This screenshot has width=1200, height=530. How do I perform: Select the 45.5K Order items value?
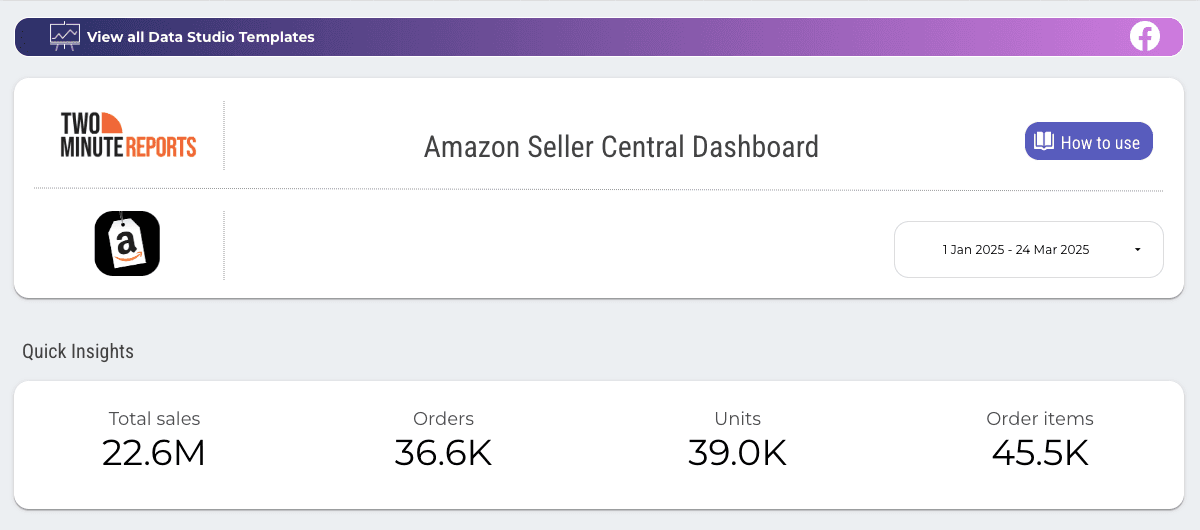(x=1040, y=454)
